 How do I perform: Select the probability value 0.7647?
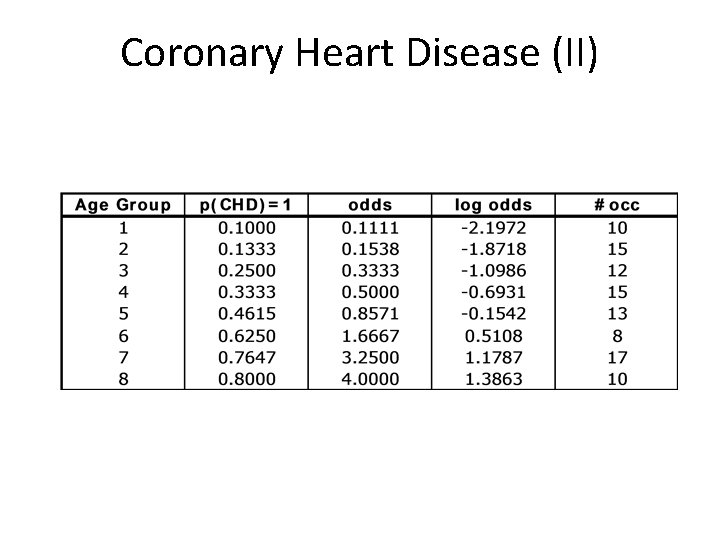point(246,357)
